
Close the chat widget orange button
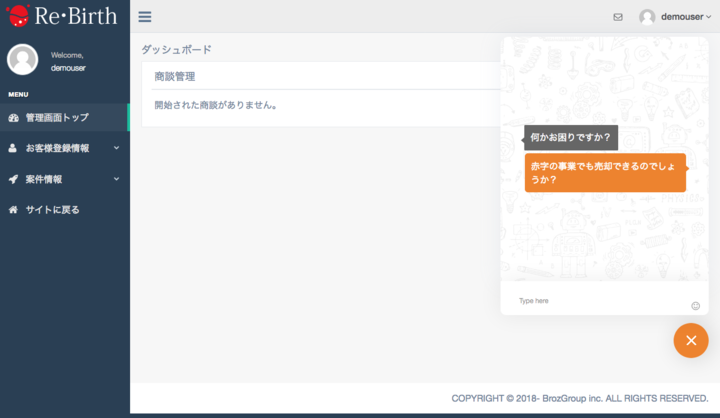691,340
